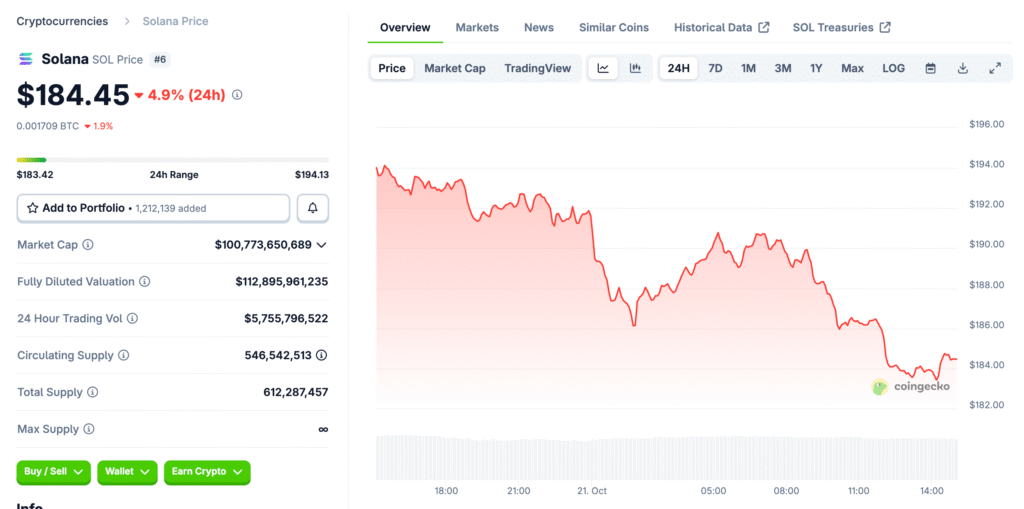Image resolution: width=1024 pixels, height=509 pixels.
Task: Click the Circulating Supply info icon
Action: click(x=123, y=355)
